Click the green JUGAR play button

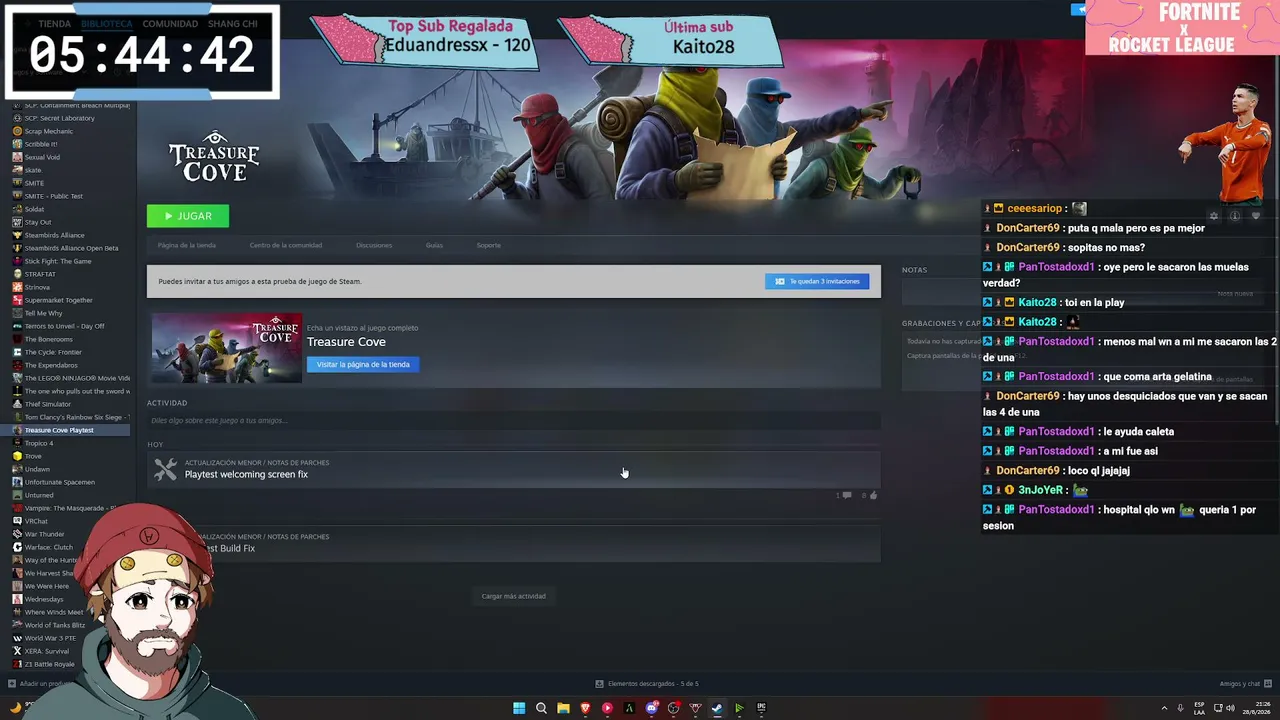pyautogui.click(x=188, y=216)
